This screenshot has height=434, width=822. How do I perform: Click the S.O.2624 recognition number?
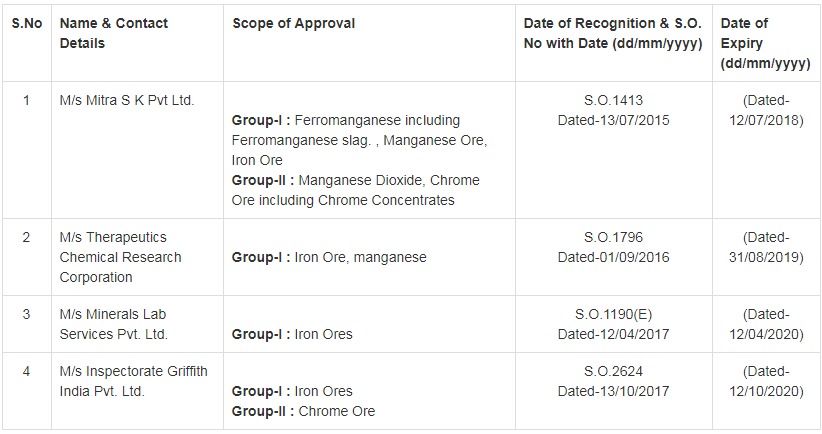pyautogui.click(x=613, y=371)
